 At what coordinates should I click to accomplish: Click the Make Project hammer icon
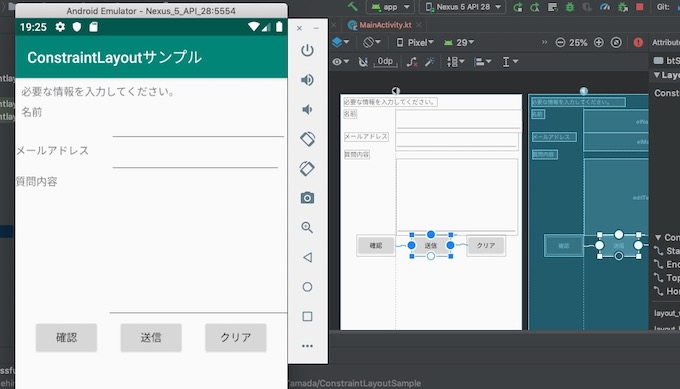pyautogui.click(x=353, y=7)
